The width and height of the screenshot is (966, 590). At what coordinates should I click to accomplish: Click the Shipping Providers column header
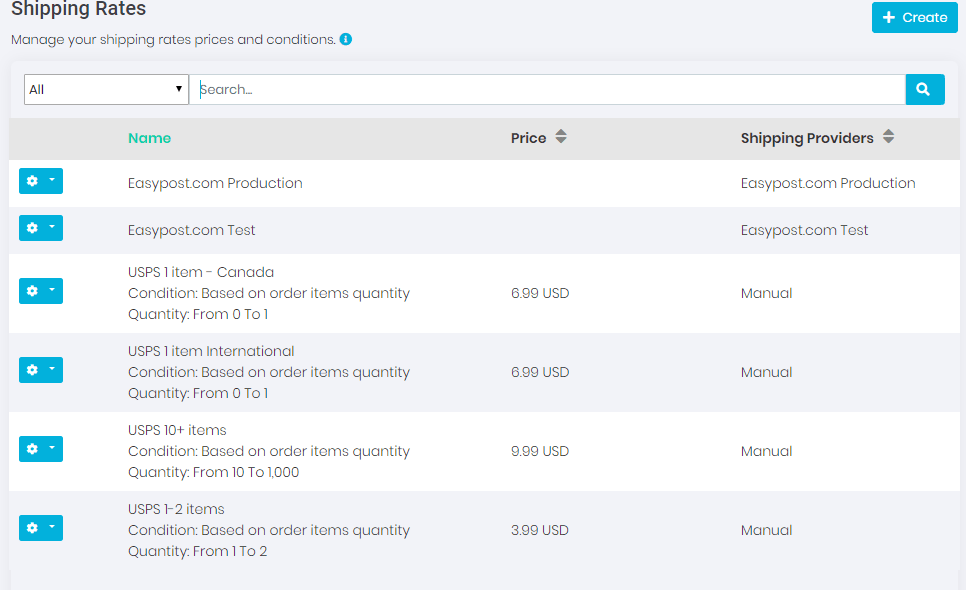click(x=807, y=138)
